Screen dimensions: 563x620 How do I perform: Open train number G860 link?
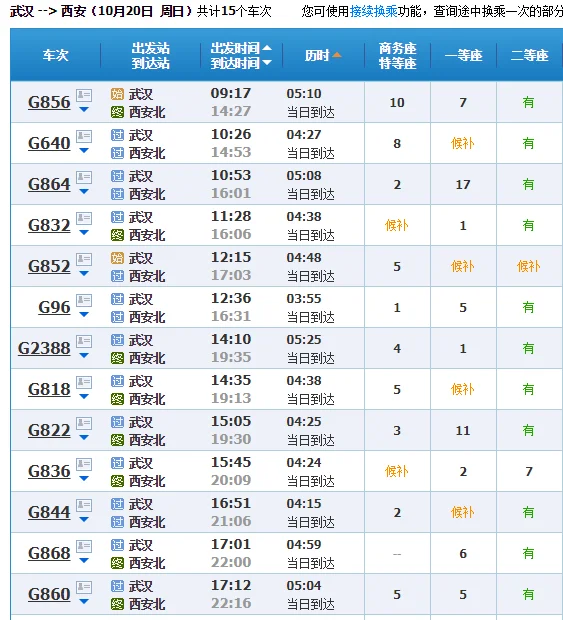pos(49,594)
